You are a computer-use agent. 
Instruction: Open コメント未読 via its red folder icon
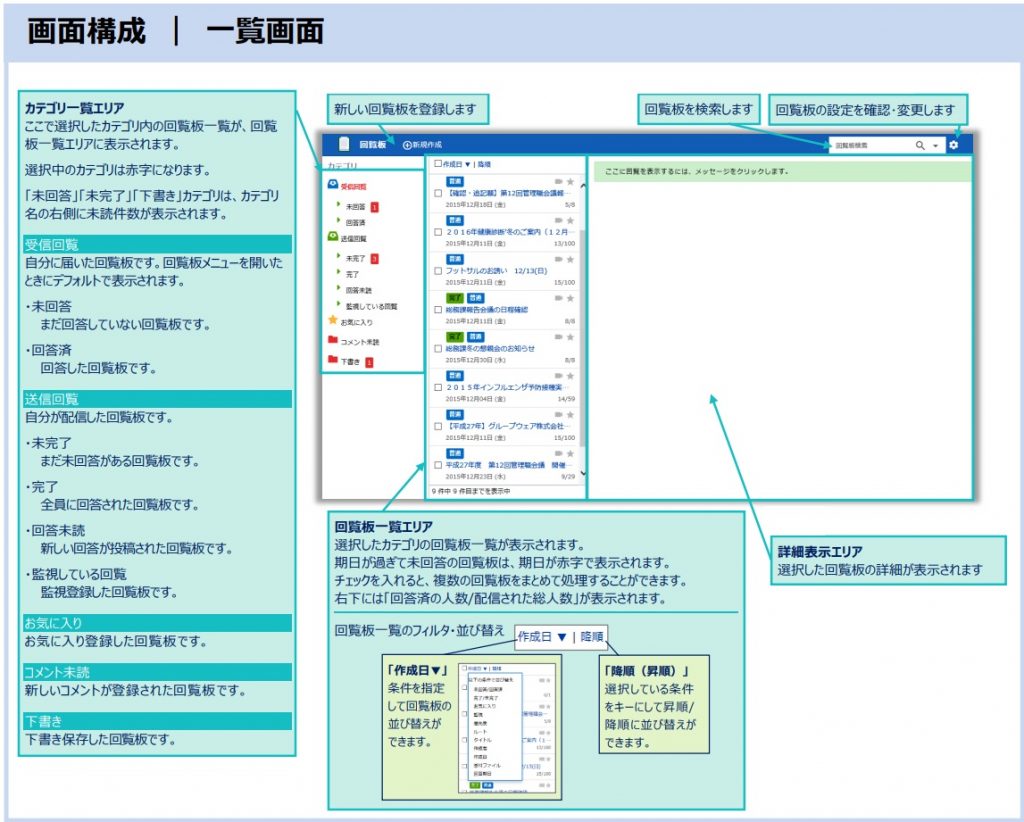[332, 341]
